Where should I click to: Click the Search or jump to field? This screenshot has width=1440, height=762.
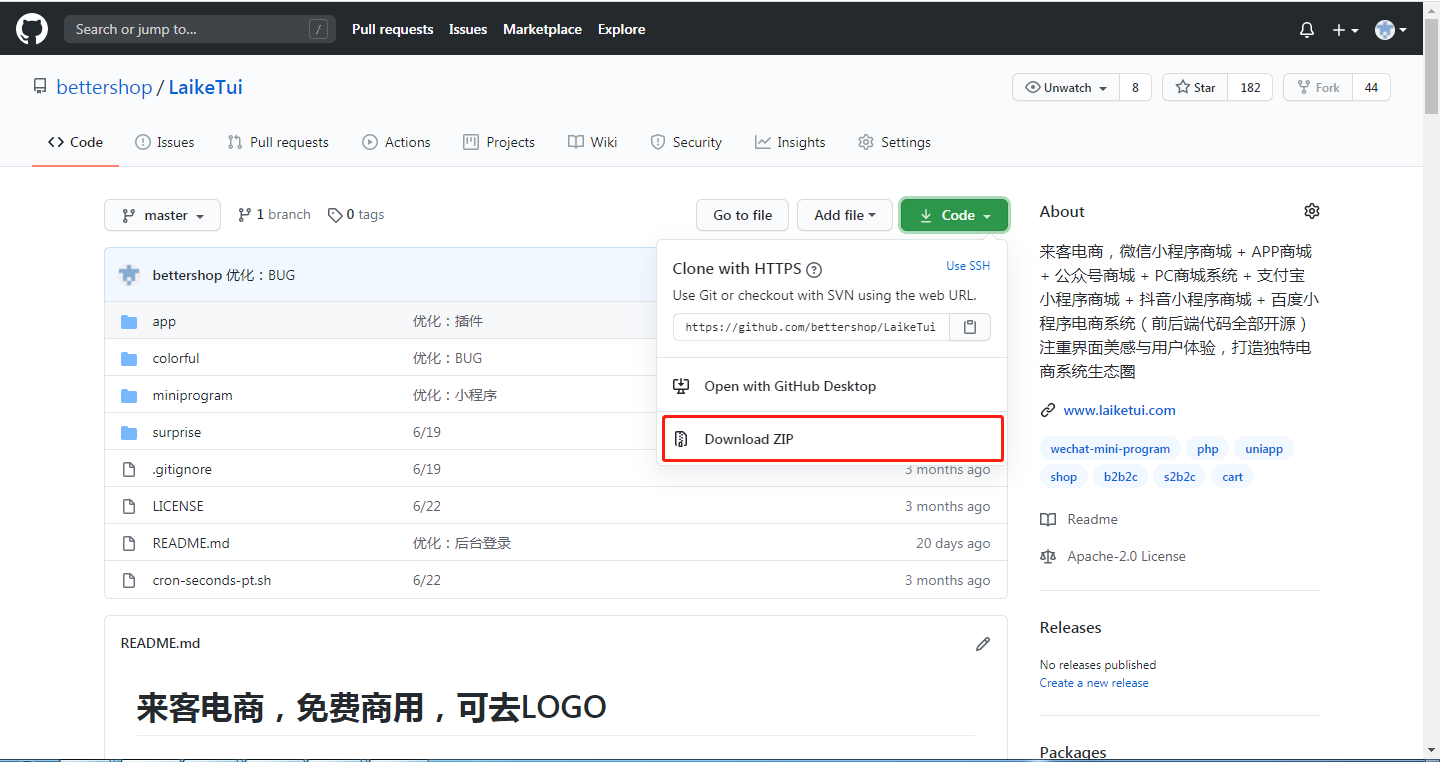pyautogui.click(x=200, y=29)
